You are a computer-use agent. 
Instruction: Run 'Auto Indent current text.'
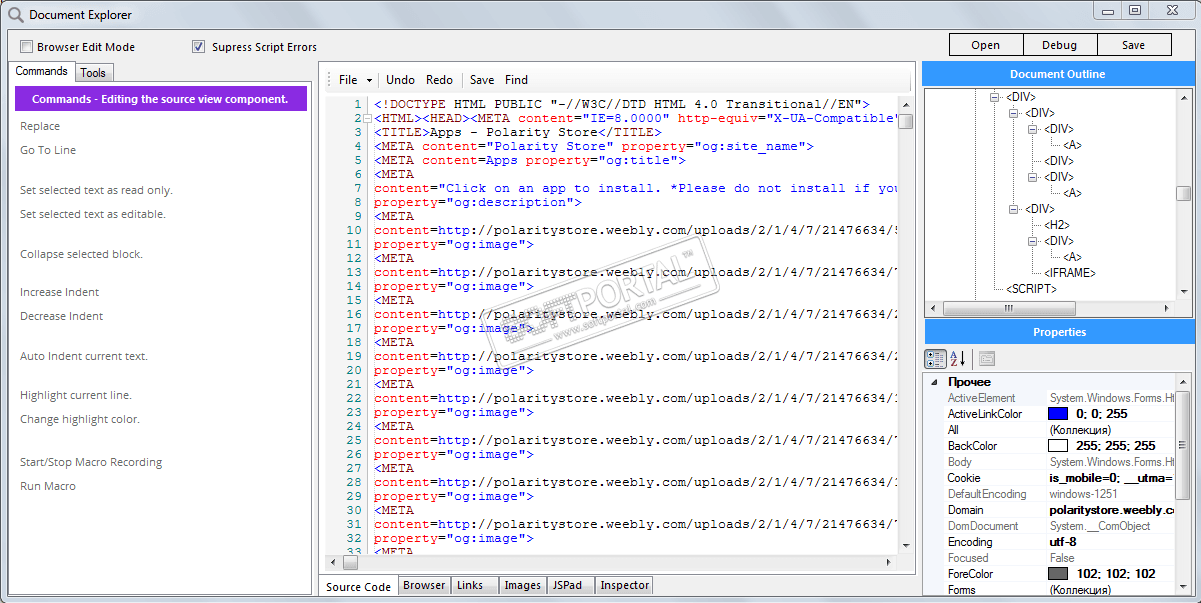(x=84, y=356)
